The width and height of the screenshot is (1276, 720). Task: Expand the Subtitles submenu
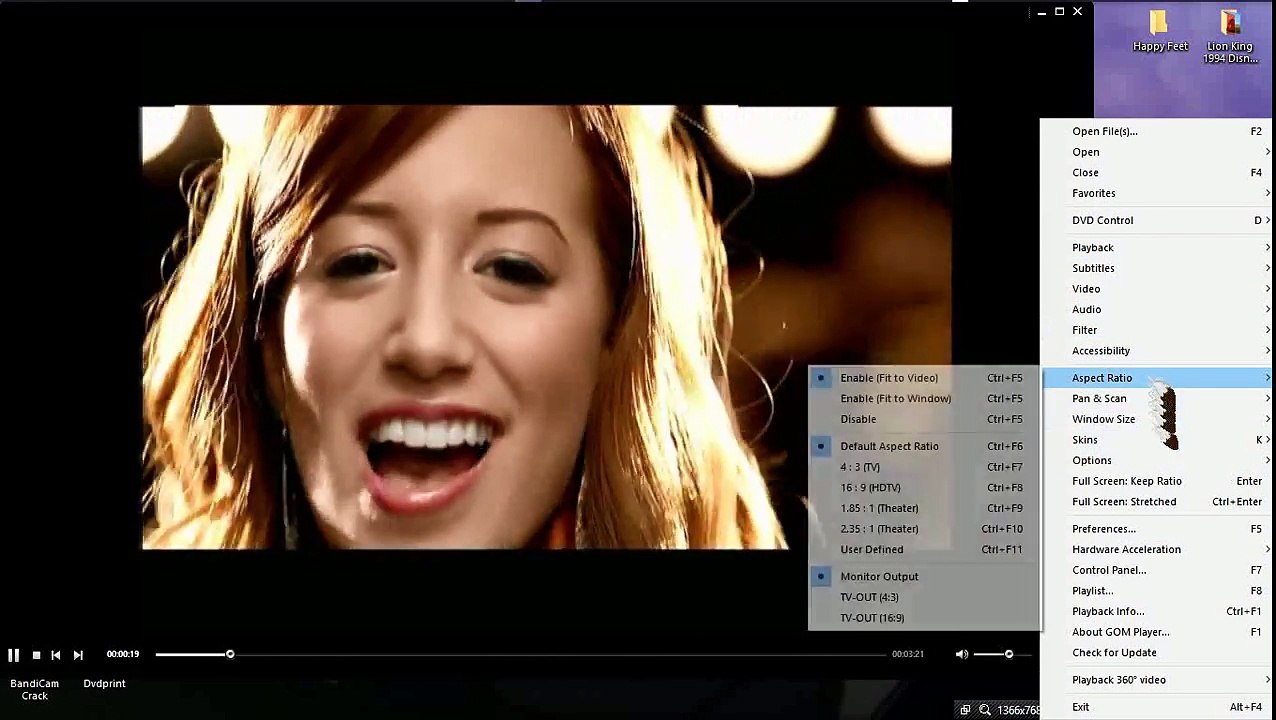click(1158, 268)
